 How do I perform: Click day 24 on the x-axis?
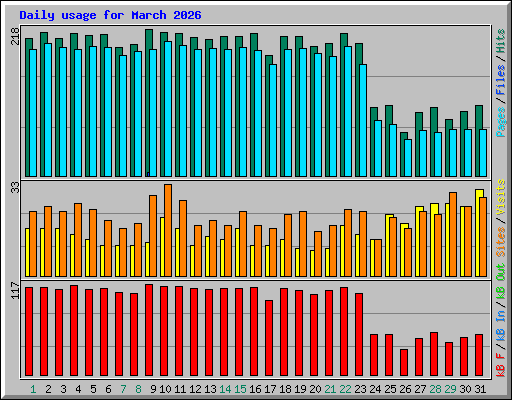375,389
